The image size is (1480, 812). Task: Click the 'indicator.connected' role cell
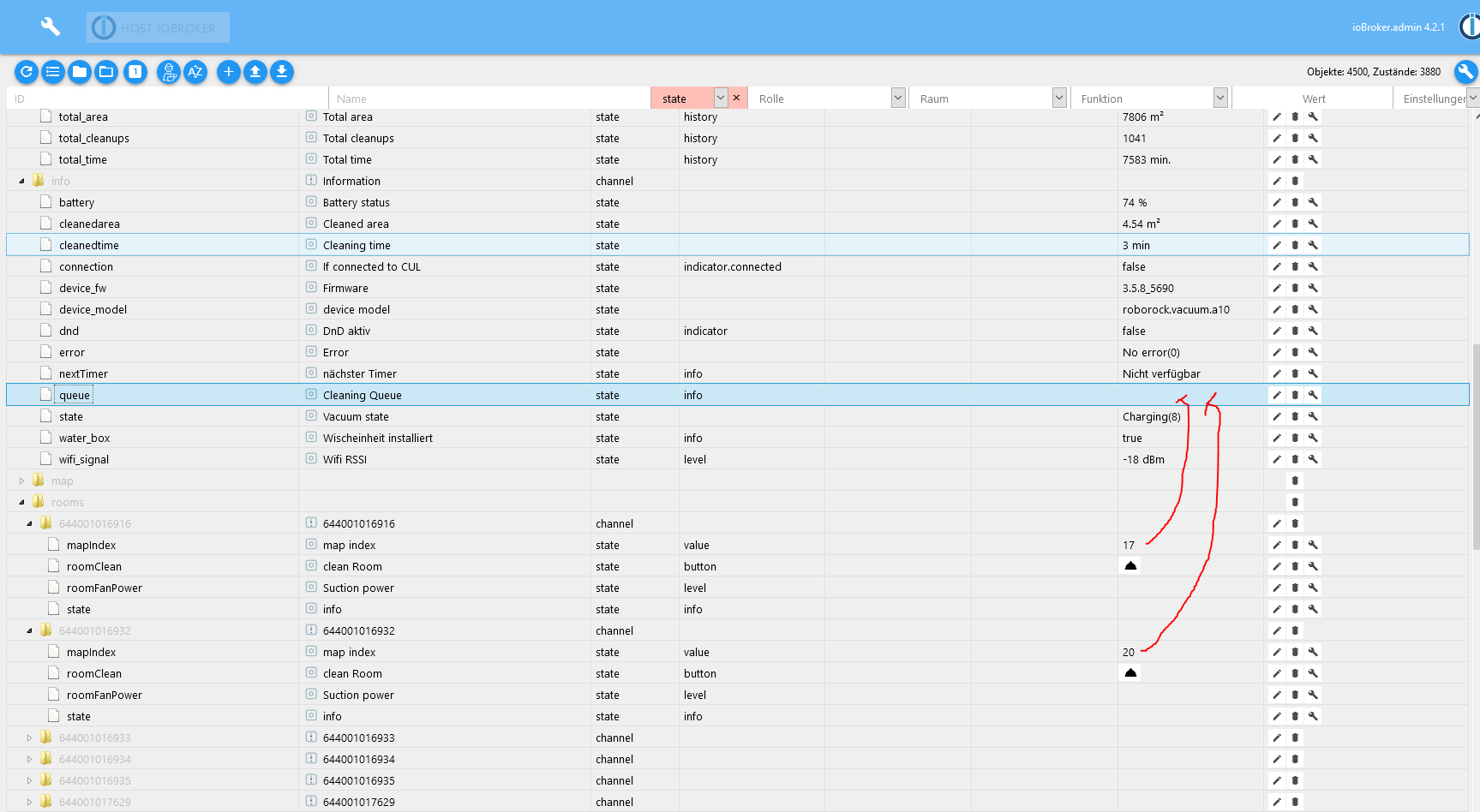732,266
